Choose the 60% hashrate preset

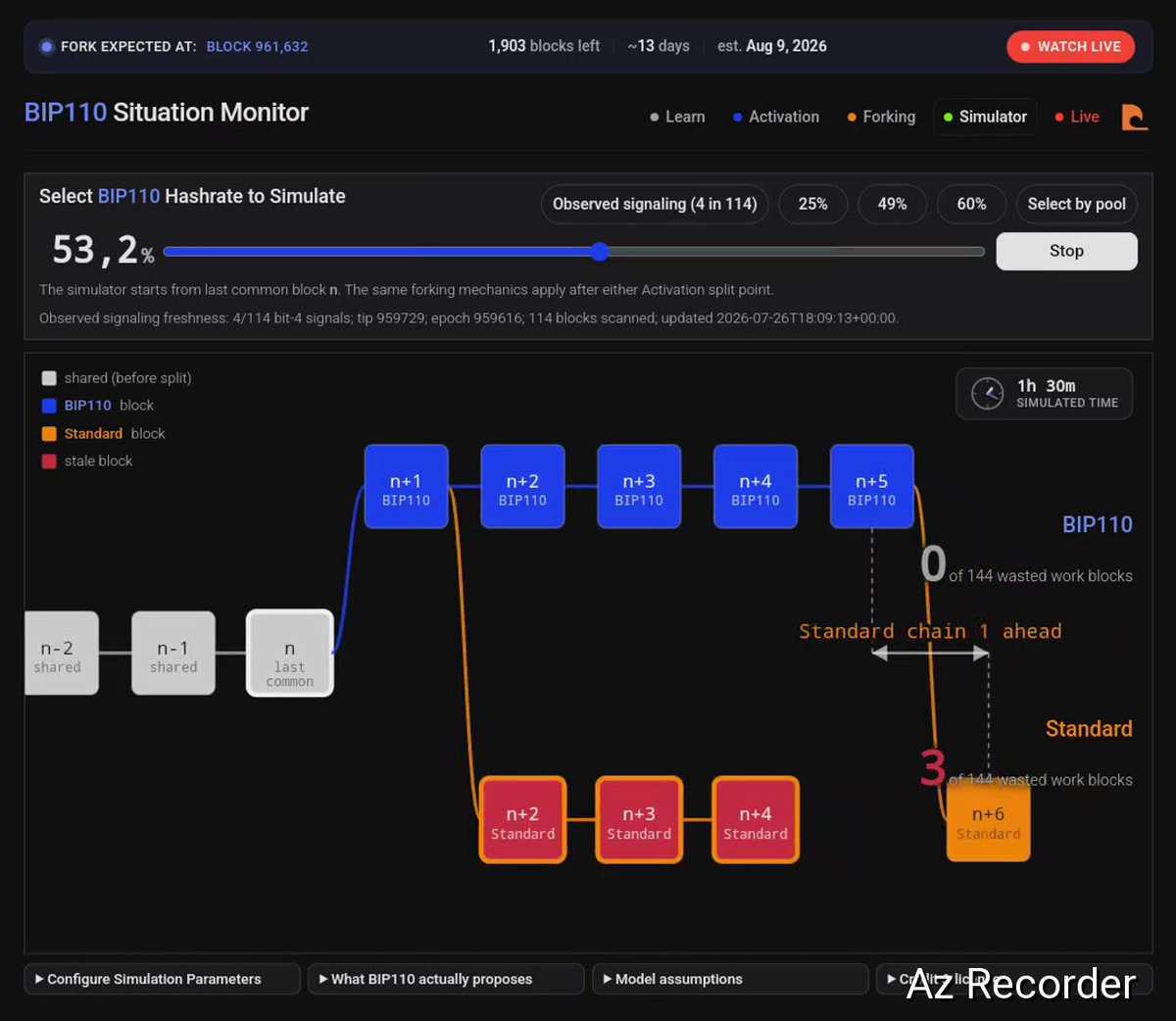(971, 204)
